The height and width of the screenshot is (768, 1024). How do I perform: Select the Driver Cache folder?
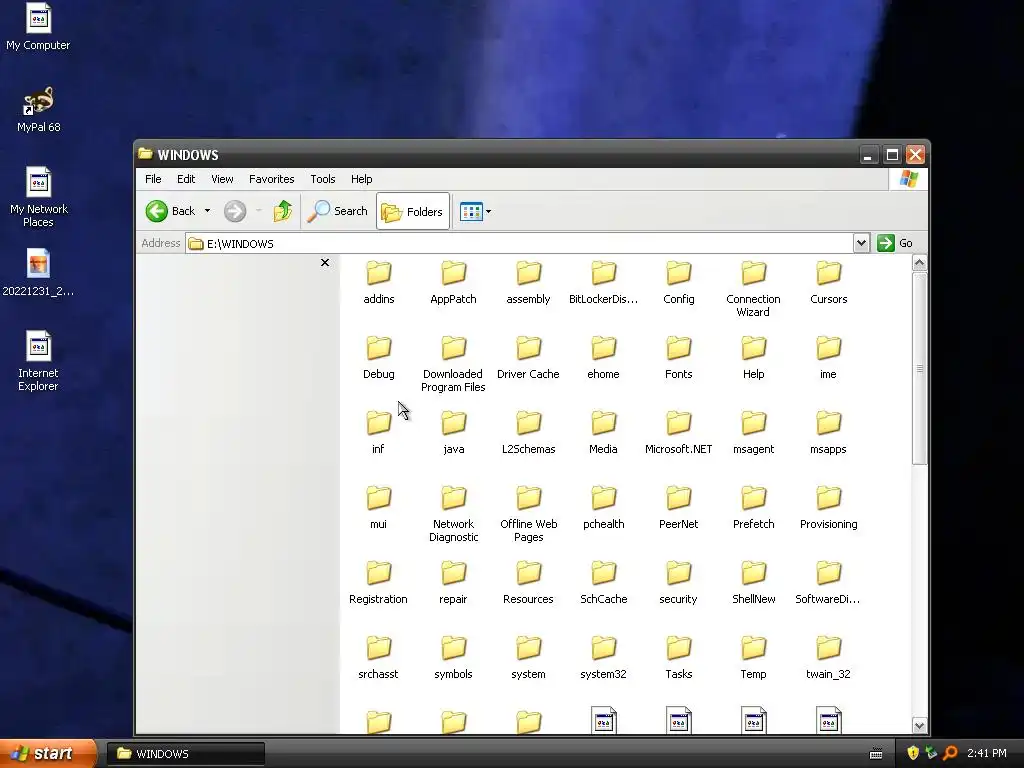click(528, 358)
